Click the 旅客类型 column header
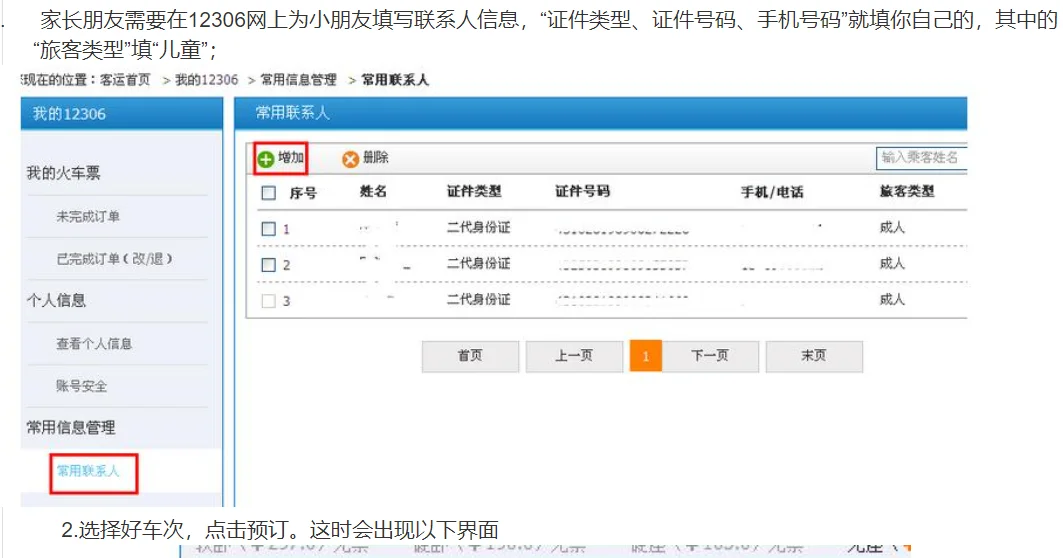The width and height of the screenshot is (1063, 558). (x=907, y=192)
